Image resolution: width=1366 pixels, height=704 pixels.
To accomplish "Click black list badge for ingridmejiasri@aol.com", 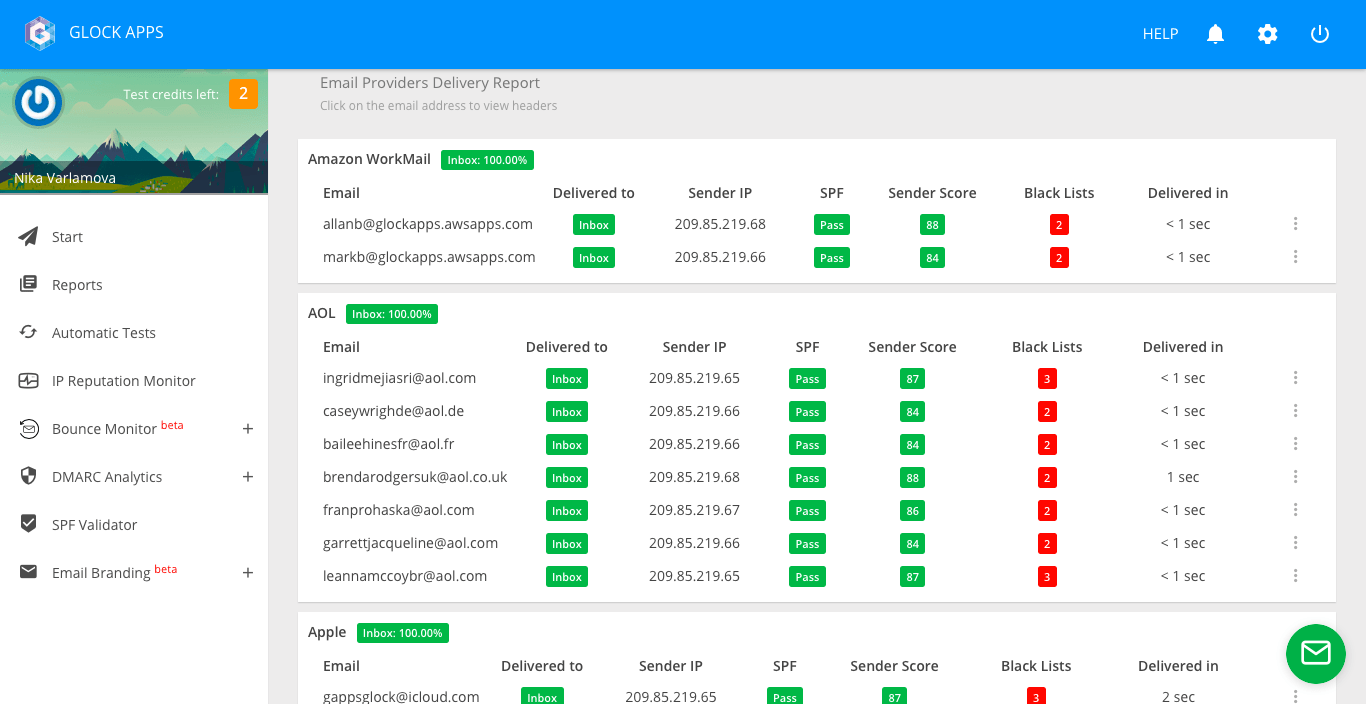I will point(1047,379).
